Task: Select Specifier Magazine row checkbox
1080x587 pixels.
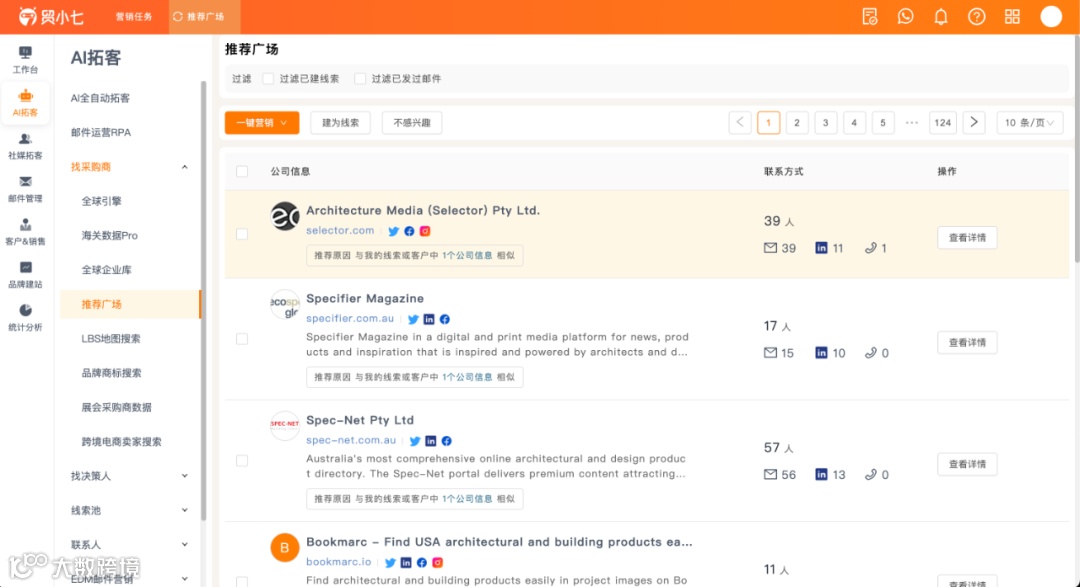Action: (242, 339)
